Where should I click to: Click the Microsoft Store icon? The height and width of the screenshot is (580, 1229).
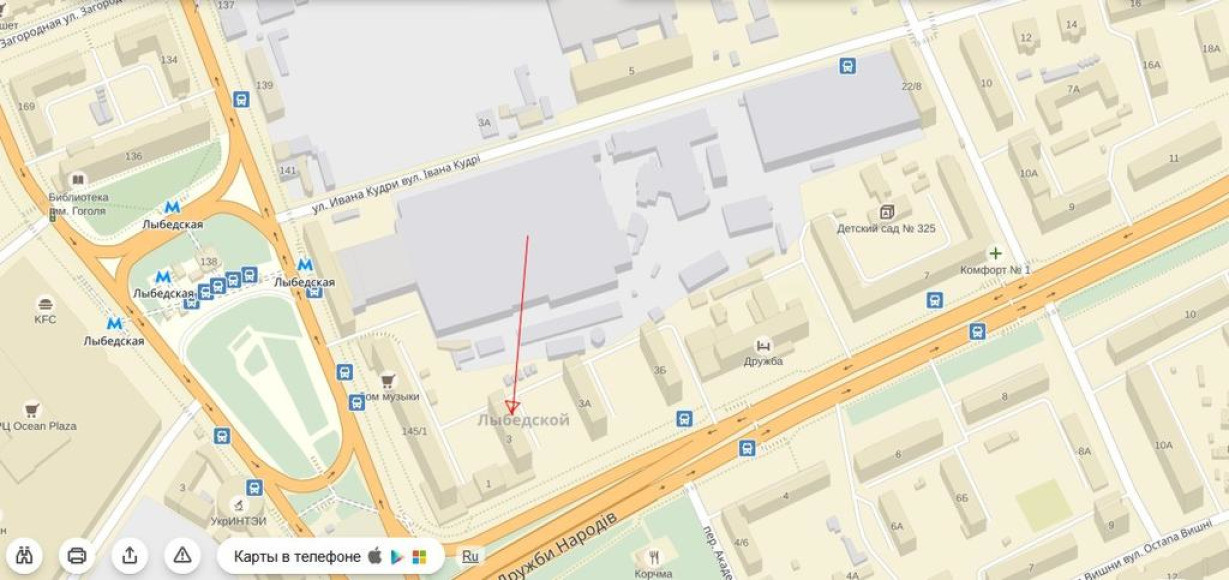419,557
